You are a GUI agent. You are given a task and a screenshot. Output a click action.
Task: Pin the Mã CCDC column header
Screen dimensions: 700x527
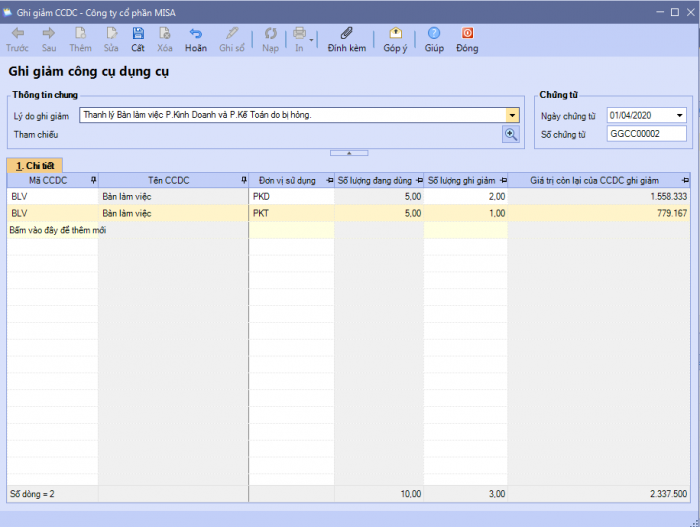tap(93, 181)
